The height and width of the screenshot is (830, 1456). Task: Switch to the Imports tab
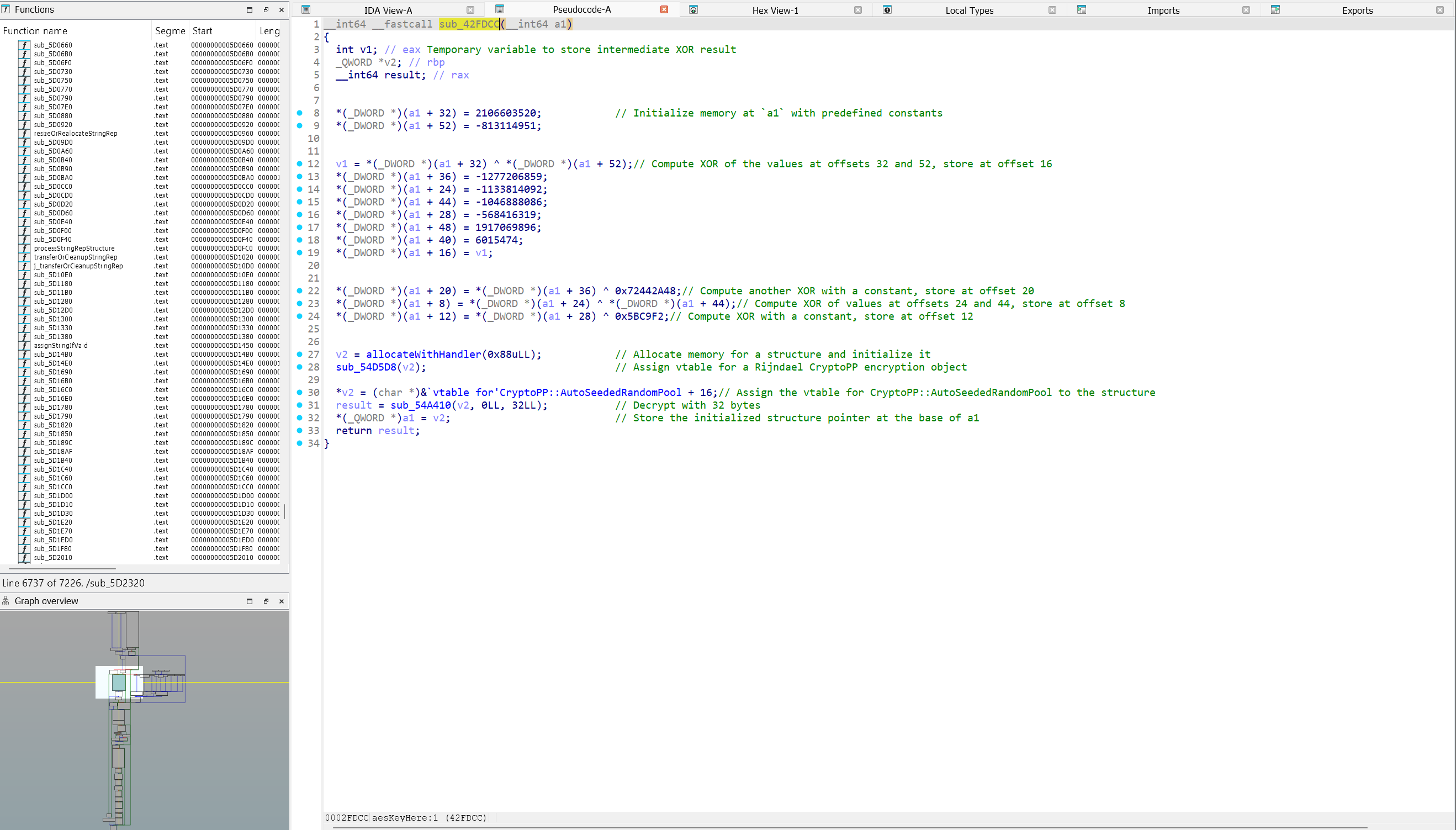click(x=1163, y=10)
